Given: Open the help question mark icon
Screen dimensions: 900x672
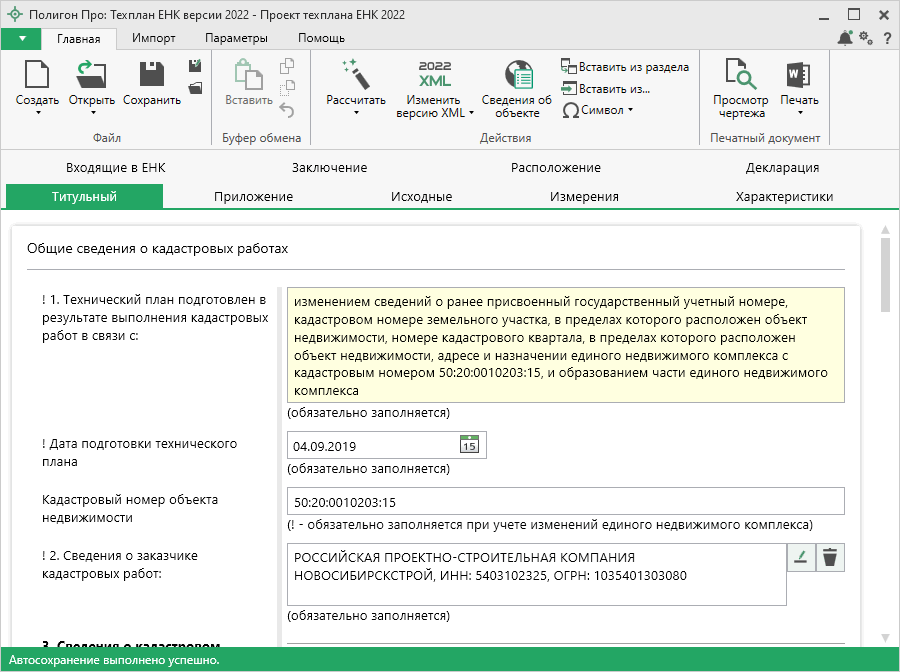Looking at the screenshot, I should coord(886,38).
